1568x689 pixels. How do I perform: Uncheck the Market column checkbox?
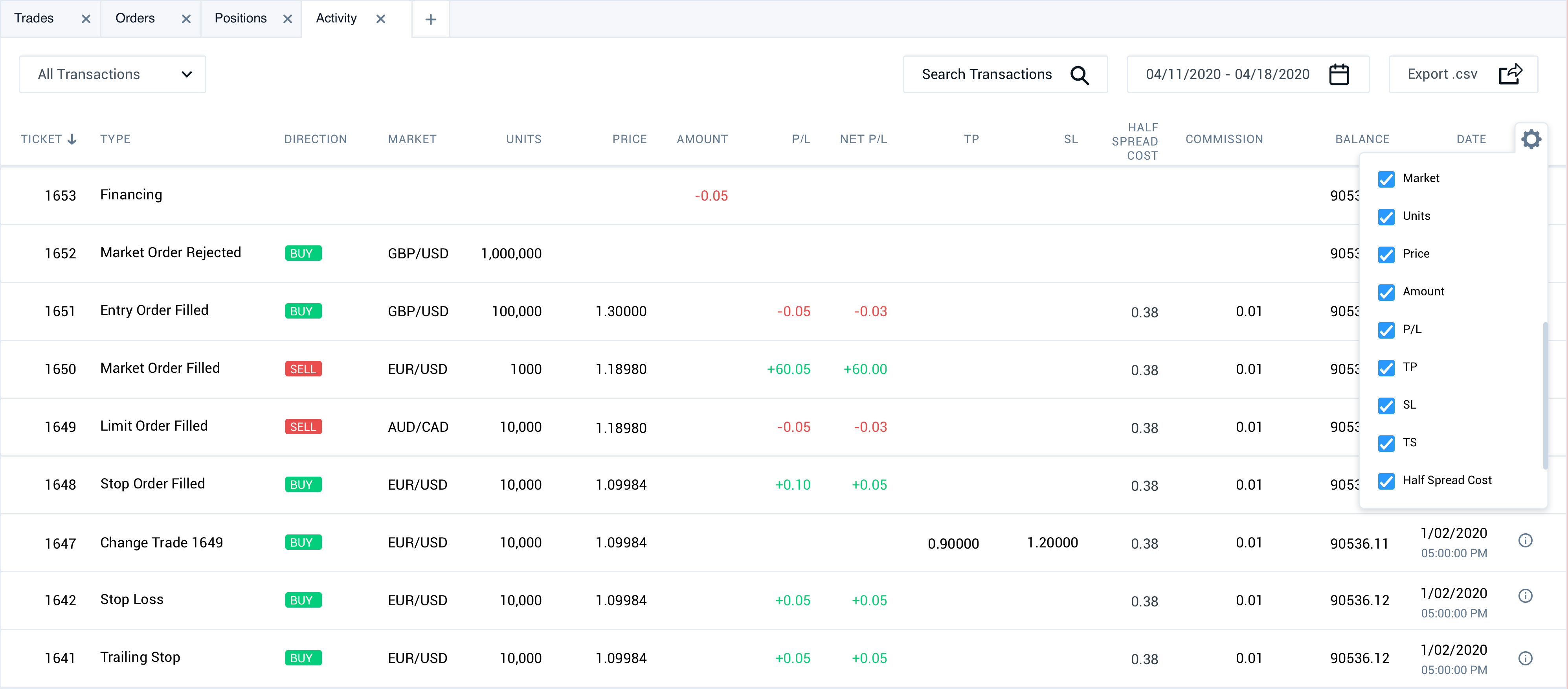(x=1386, y=179)
